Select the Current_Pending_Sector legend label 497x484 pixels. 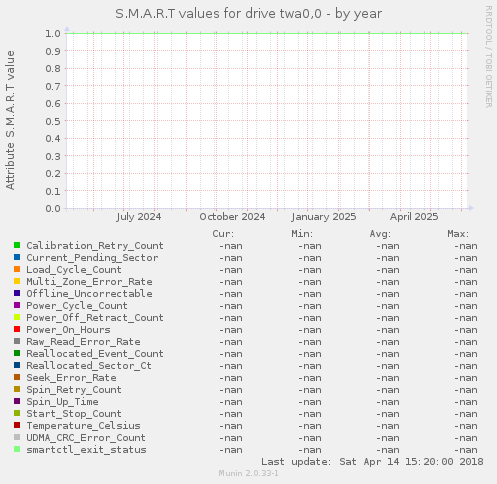click(x=92, y=258)
